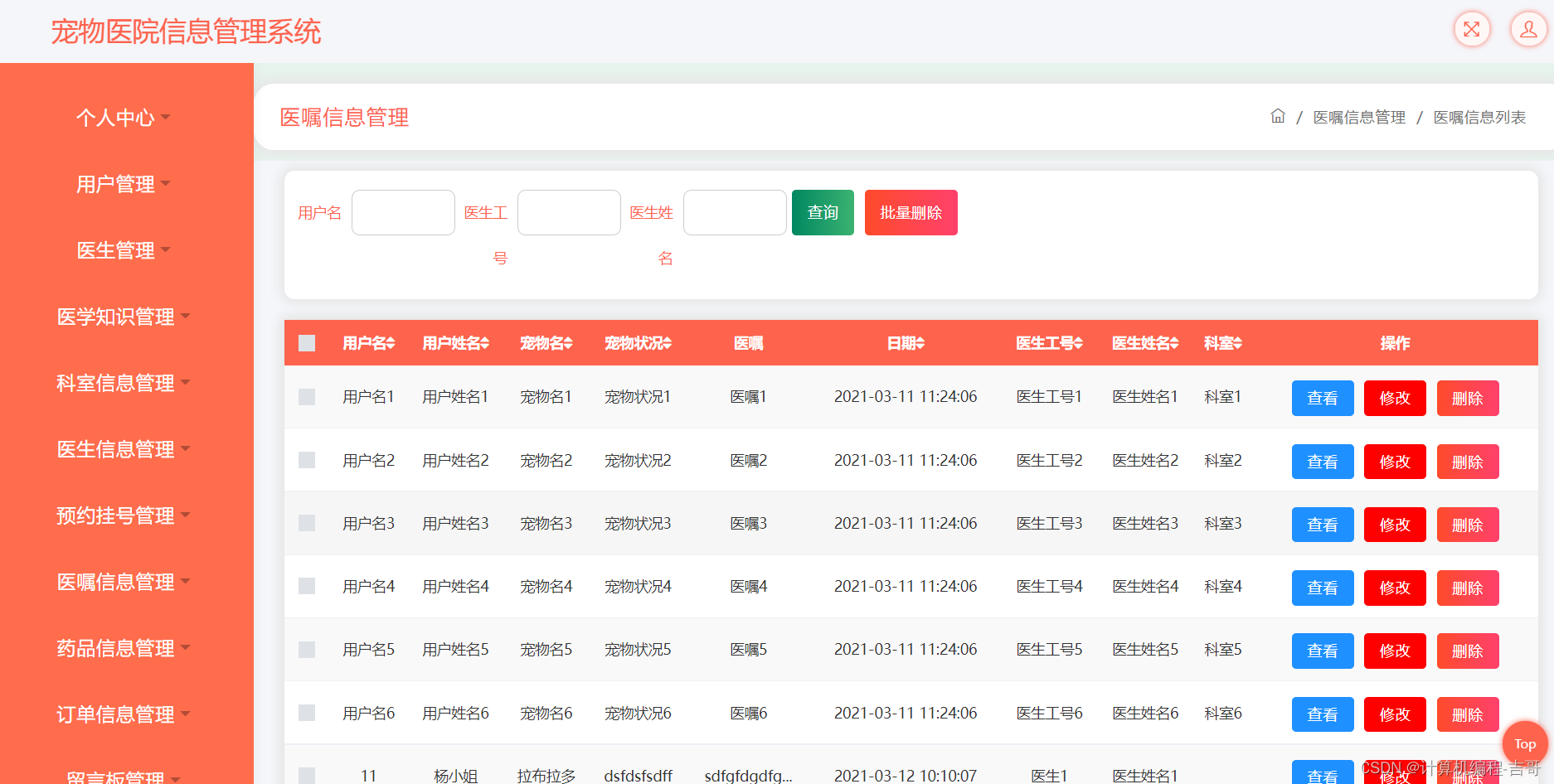This screenshot has width=1554, height=784.
Task: Edit row 用户名2 with 修改 button
Action: [x=1395, y=462]
